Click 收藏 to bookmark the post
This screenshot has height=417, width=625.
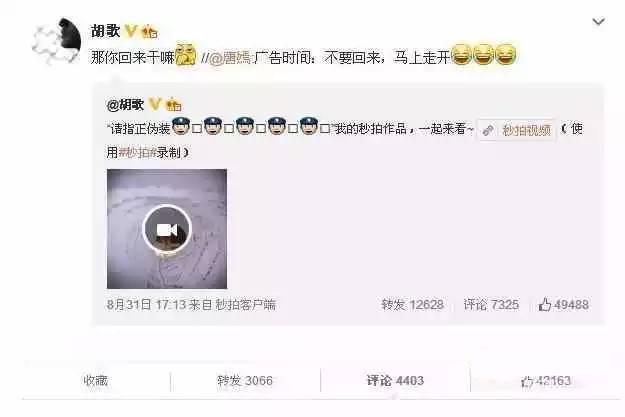pyautogui.click(x=96, y=381)
